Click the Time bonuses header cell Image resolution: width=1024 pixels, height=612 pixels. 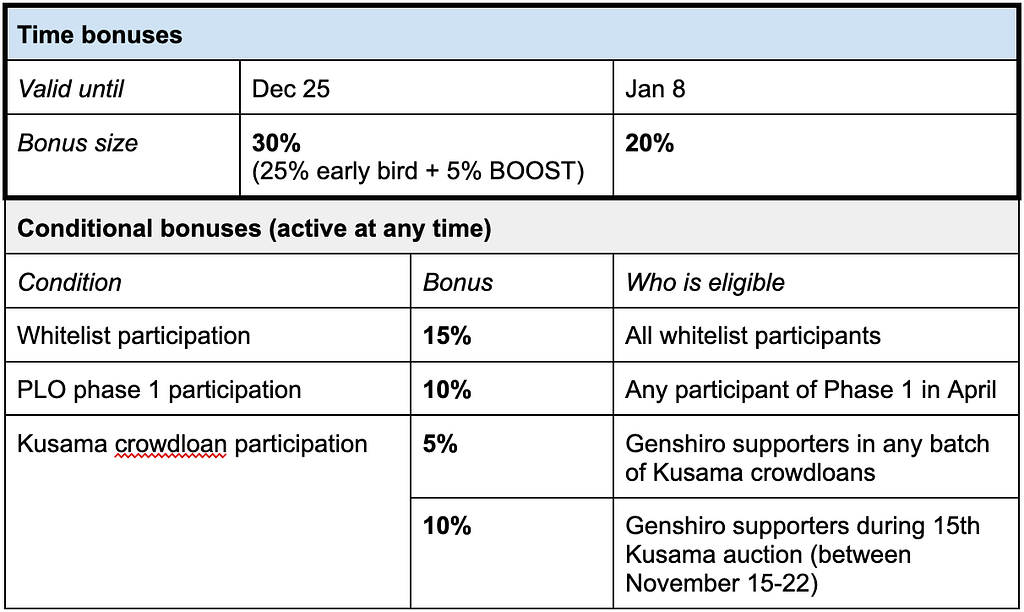(x=511, y=35)
